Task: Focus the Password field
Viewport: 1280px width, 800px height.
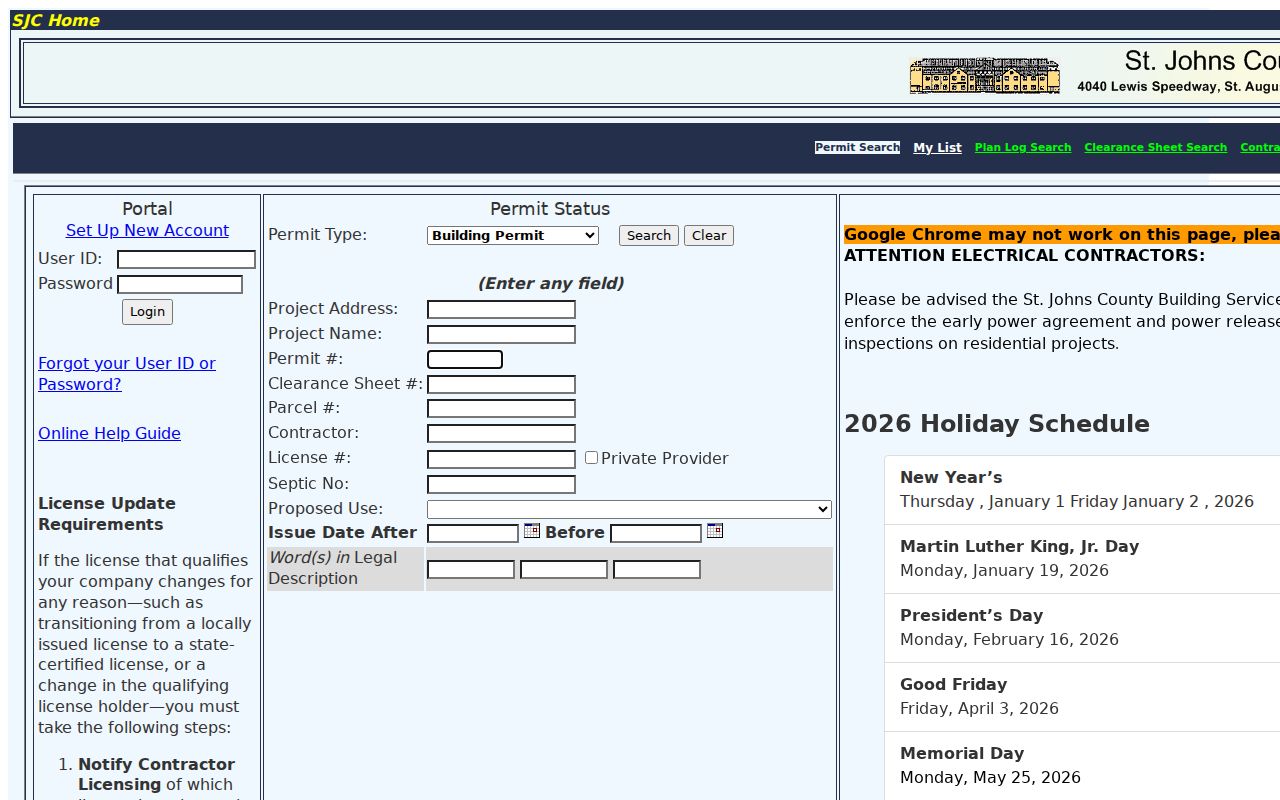Action: (180, 284)
